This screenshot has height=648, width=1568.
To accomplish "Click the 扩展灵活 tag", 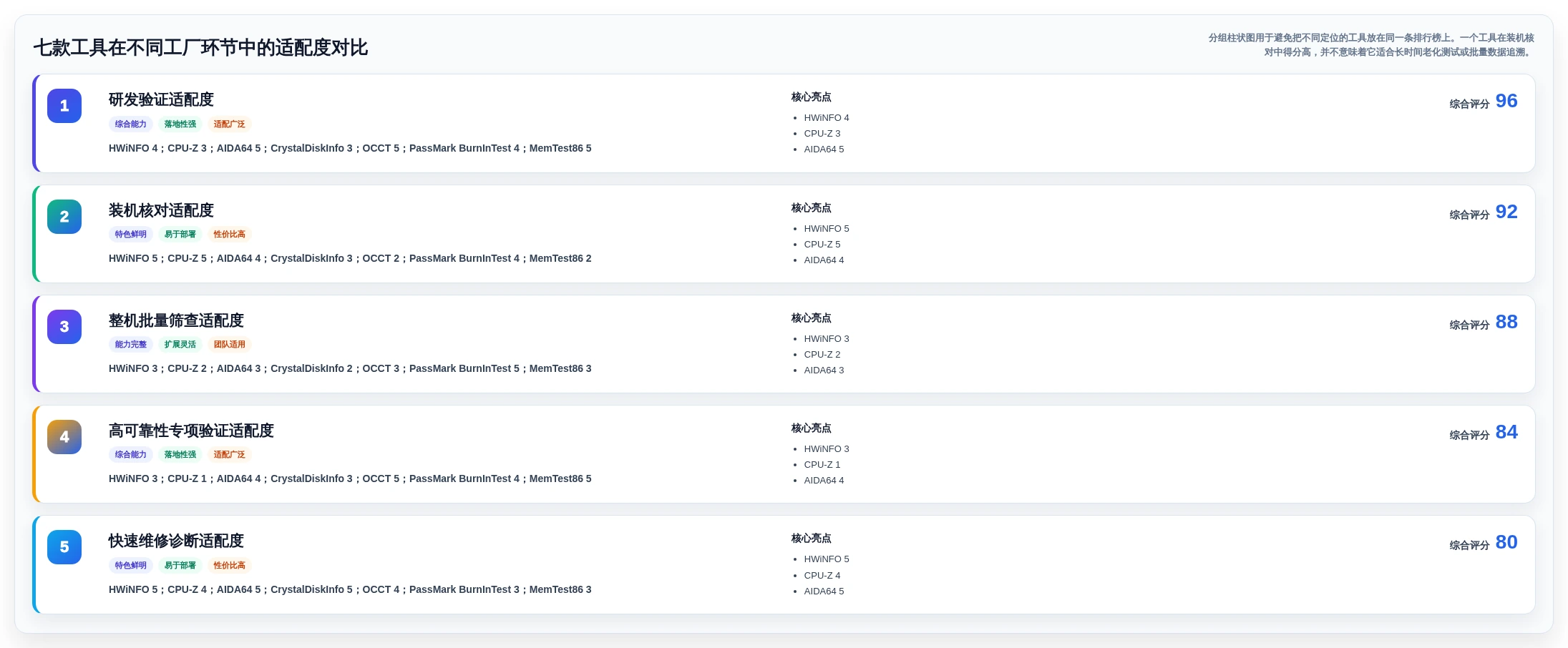I will tap(180, 344).
